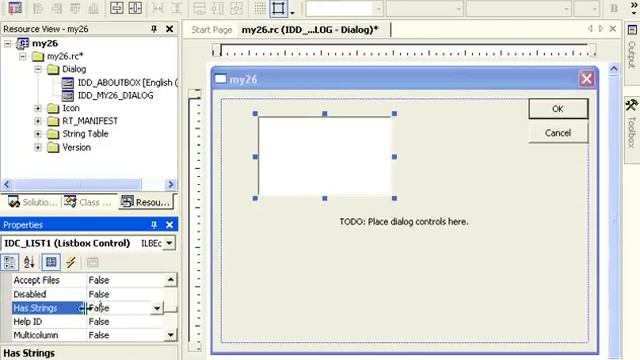Click the Make Same Height icon
Screen dimensions: 640x360
[218, 8]
